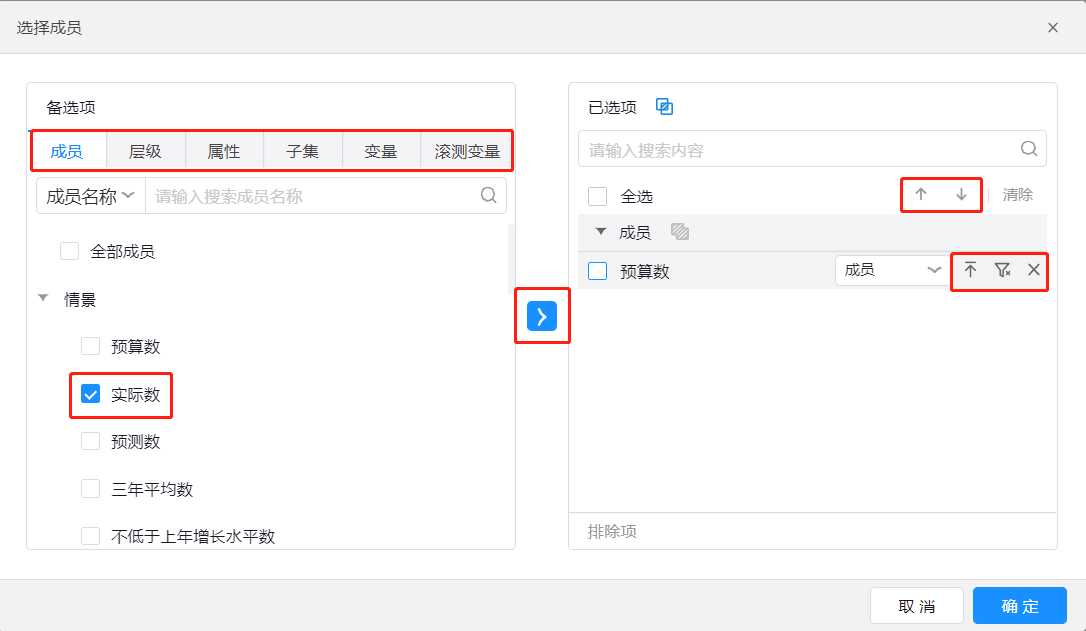Toggle the 全选 checkbox

click(x=597, y=196)
